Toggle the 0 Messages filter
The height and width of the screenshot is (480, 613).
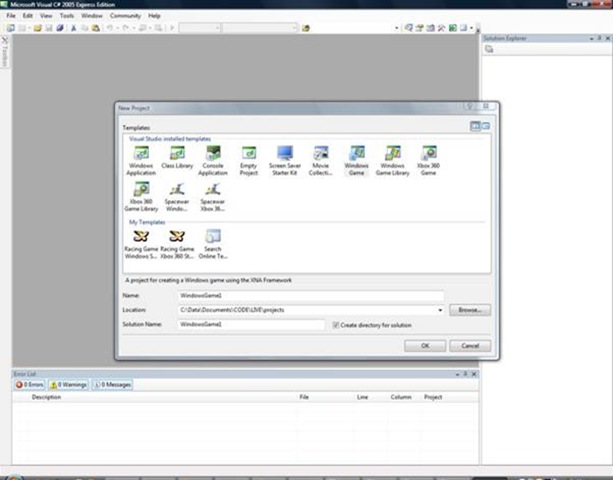[x=112, y=384]
